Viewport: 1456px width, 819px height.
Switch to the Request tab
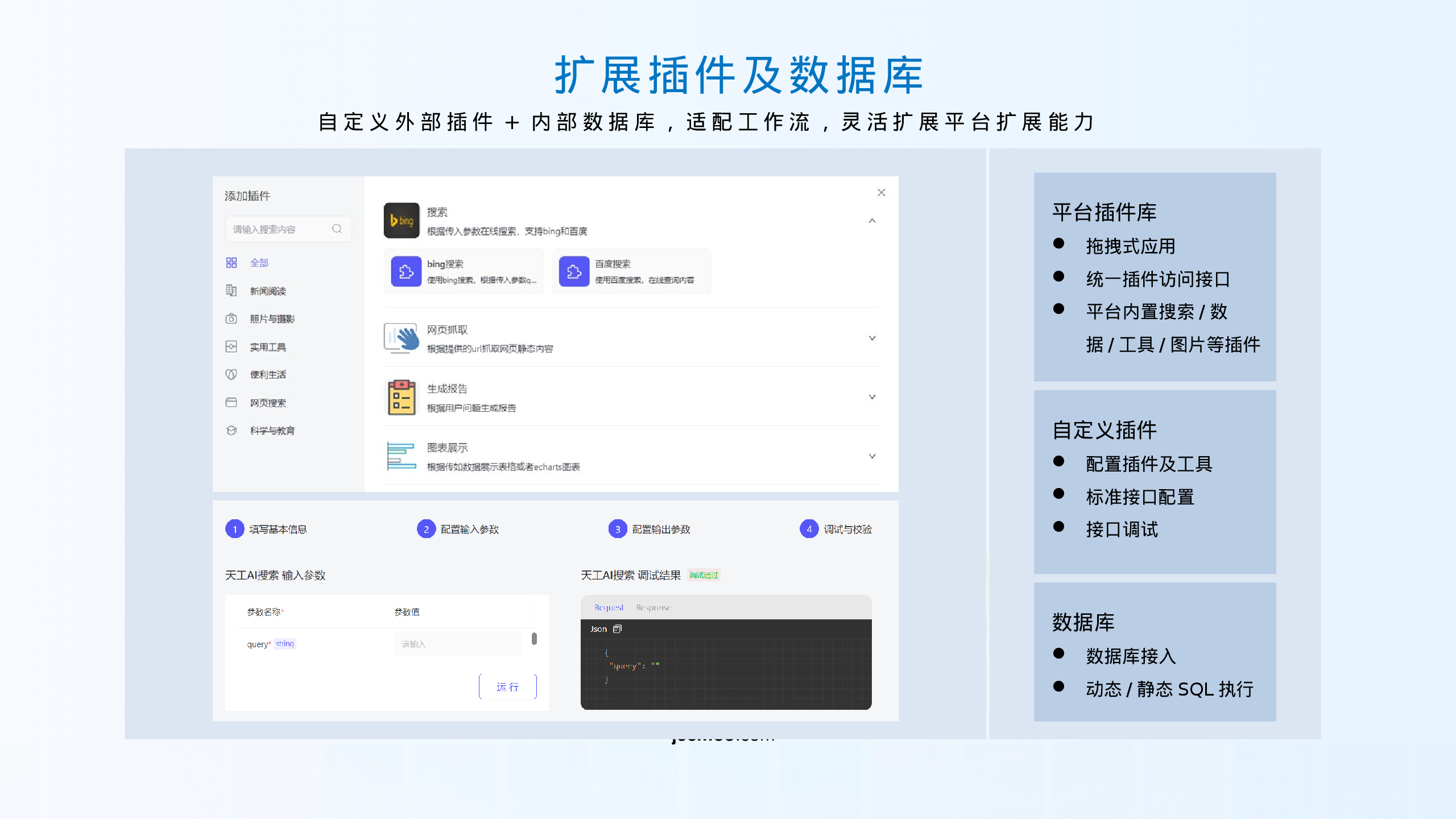(x=609, y=608)
